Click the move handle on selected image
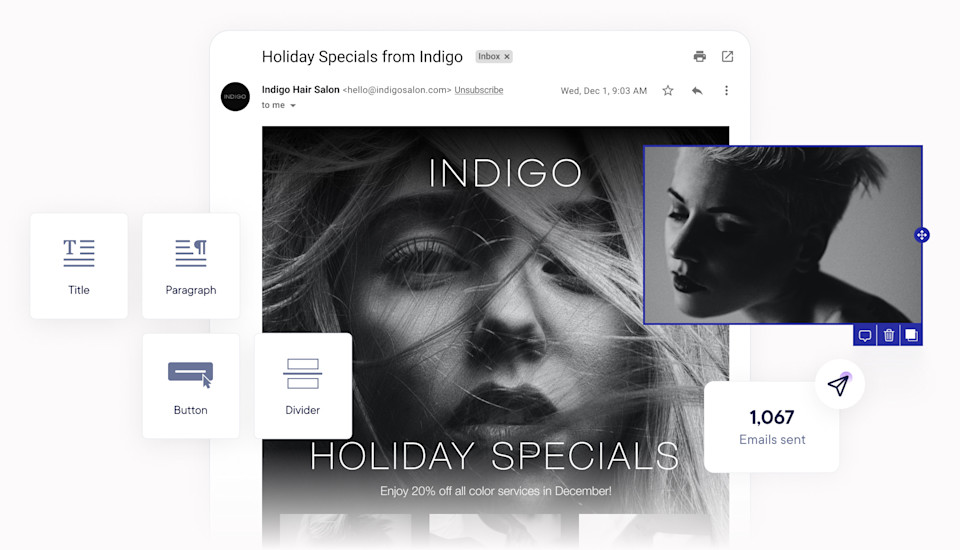960x550 pixels. (921, 235)
